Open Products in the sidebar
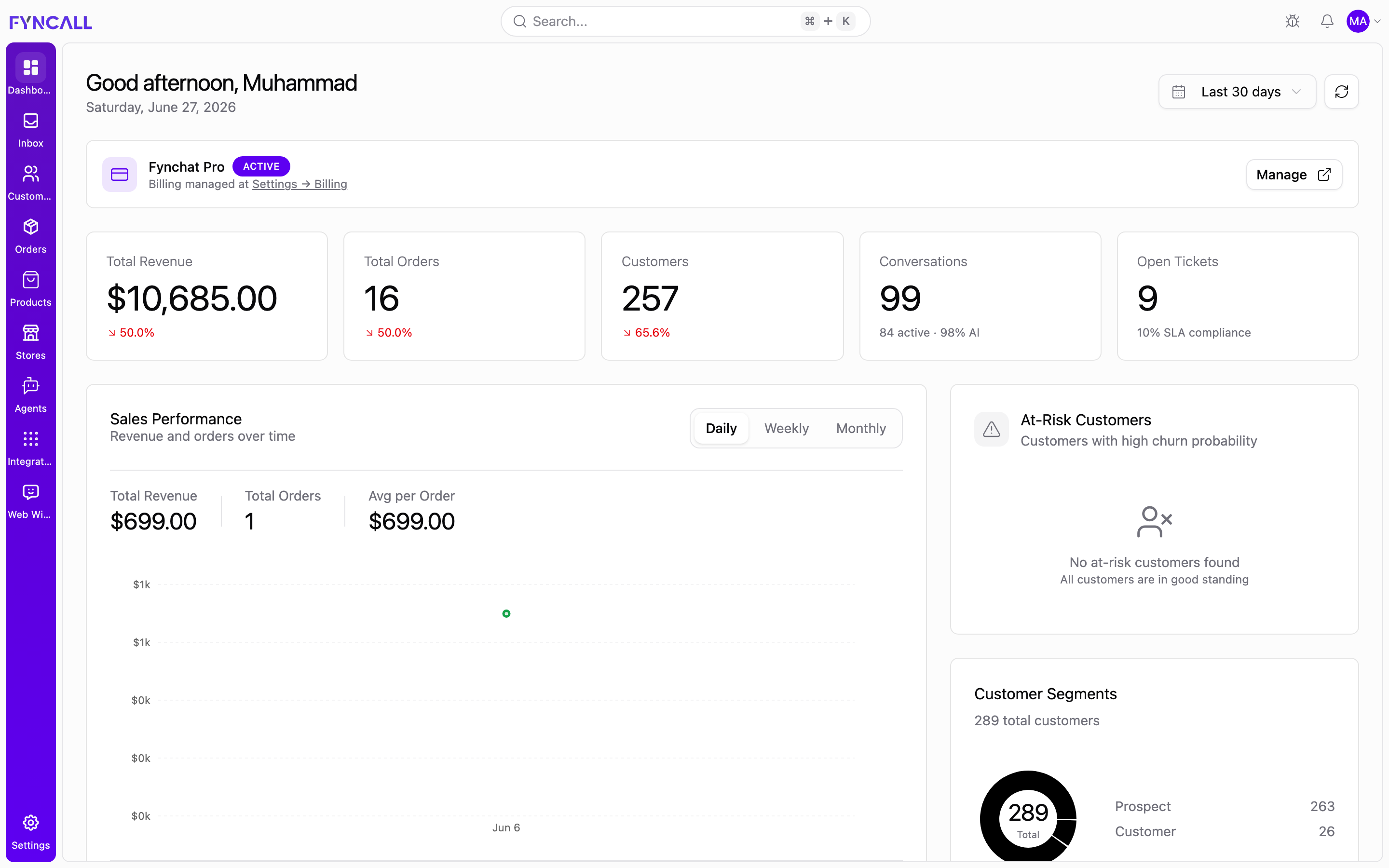The width and height of the screenshot is (1389, 868). pos(30,289)
